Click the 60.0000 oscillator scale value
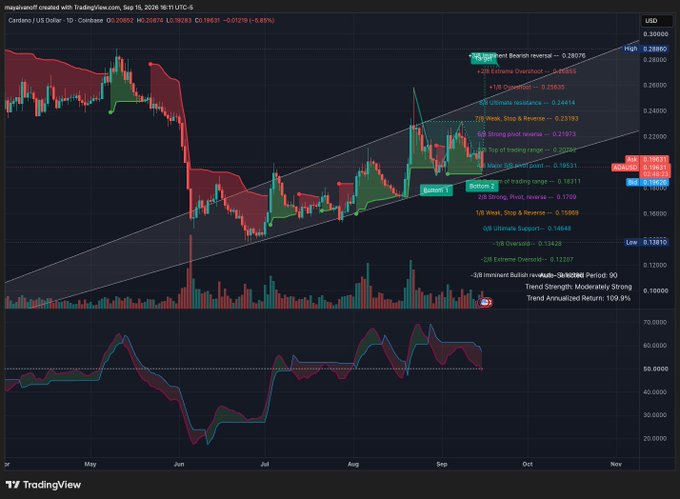The height and width of the screenshot is (499, 680). coord(655,346)
